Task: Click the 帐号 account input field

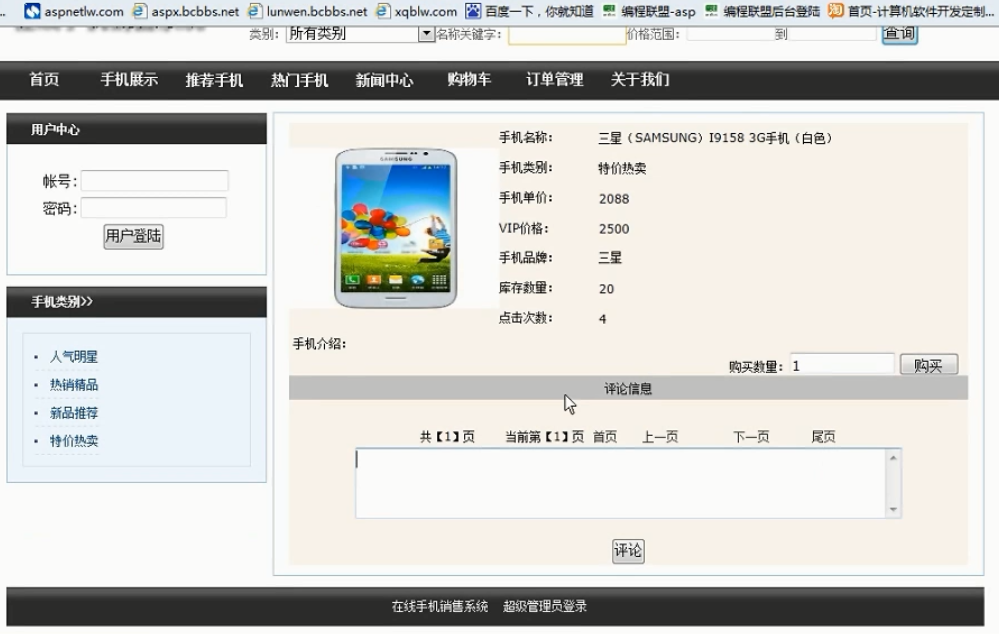Action: tap(154, 181)
